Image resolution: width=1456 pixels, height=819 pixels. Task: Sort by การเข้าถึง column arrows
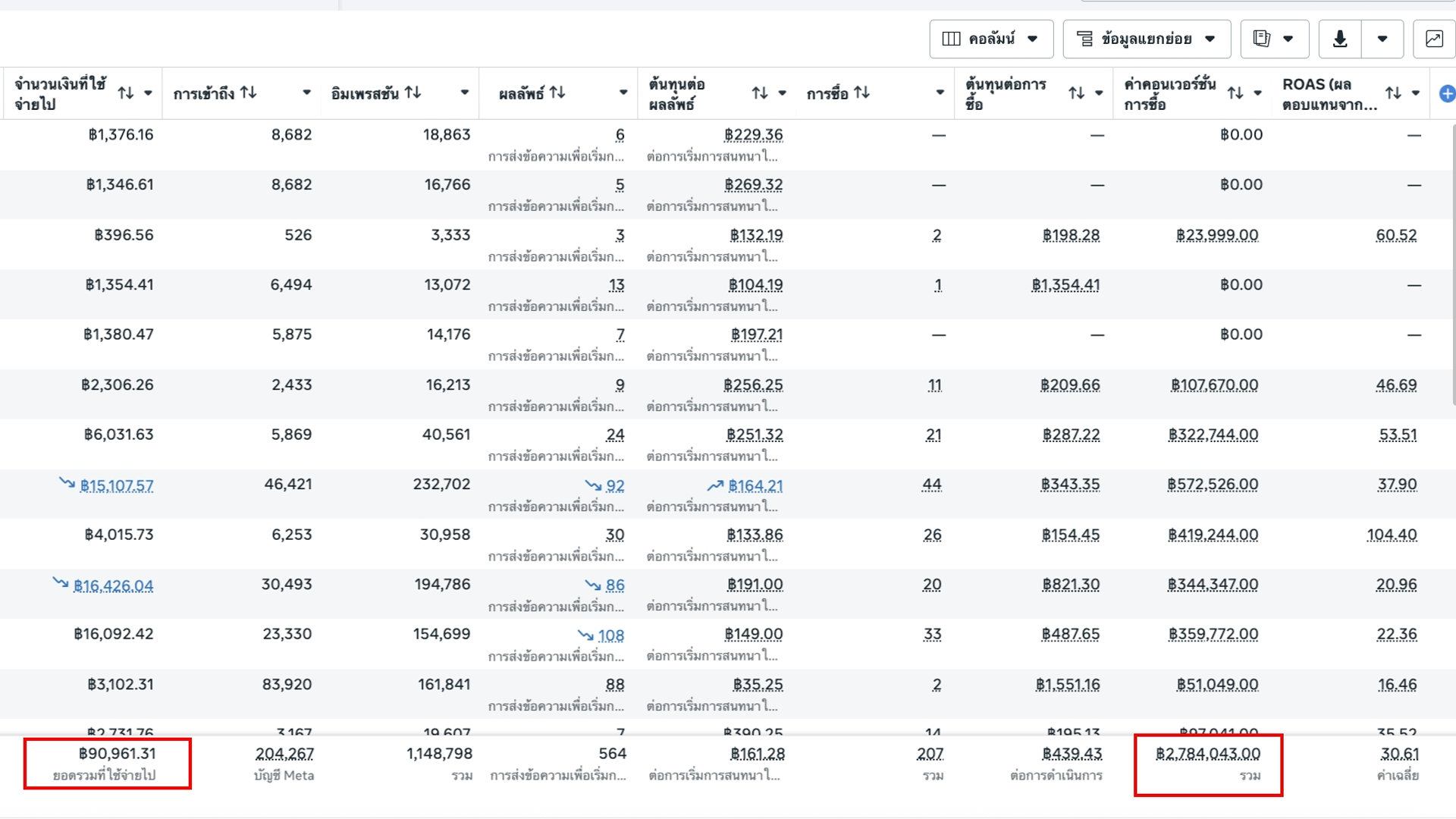pyautogui.click(x=249, y=93)
